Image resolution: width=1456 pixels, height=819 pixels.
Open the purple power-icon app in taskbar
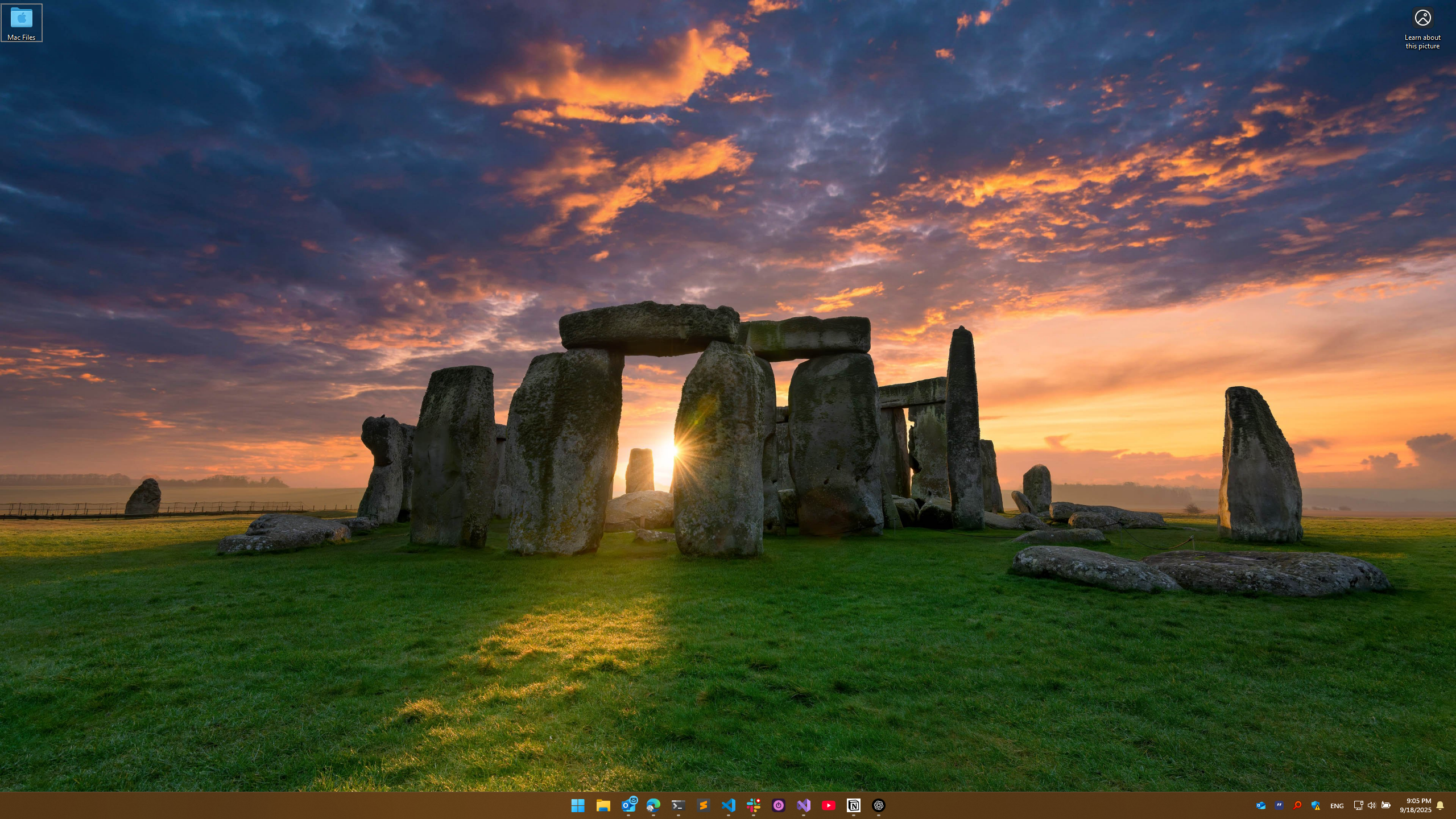pyautogui.click(x=779, y=805)
